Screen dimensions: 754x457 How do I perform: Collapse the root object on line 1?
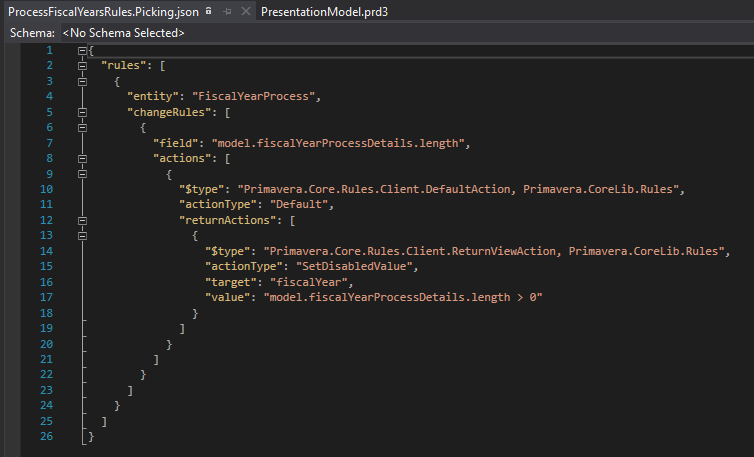pos(82,51)
